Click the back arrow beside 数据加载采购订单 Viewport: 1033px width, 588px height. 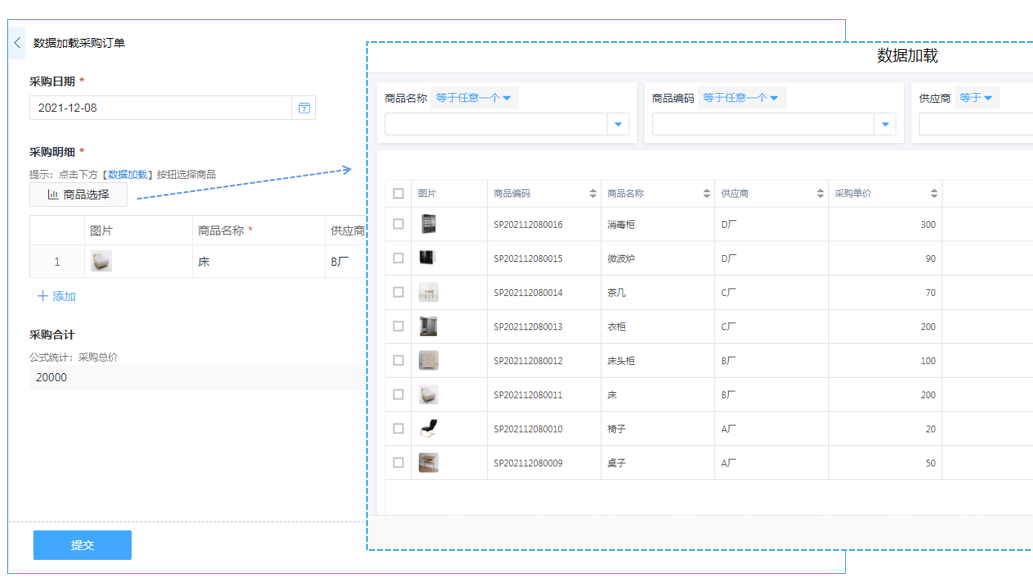tap(17, 43)
